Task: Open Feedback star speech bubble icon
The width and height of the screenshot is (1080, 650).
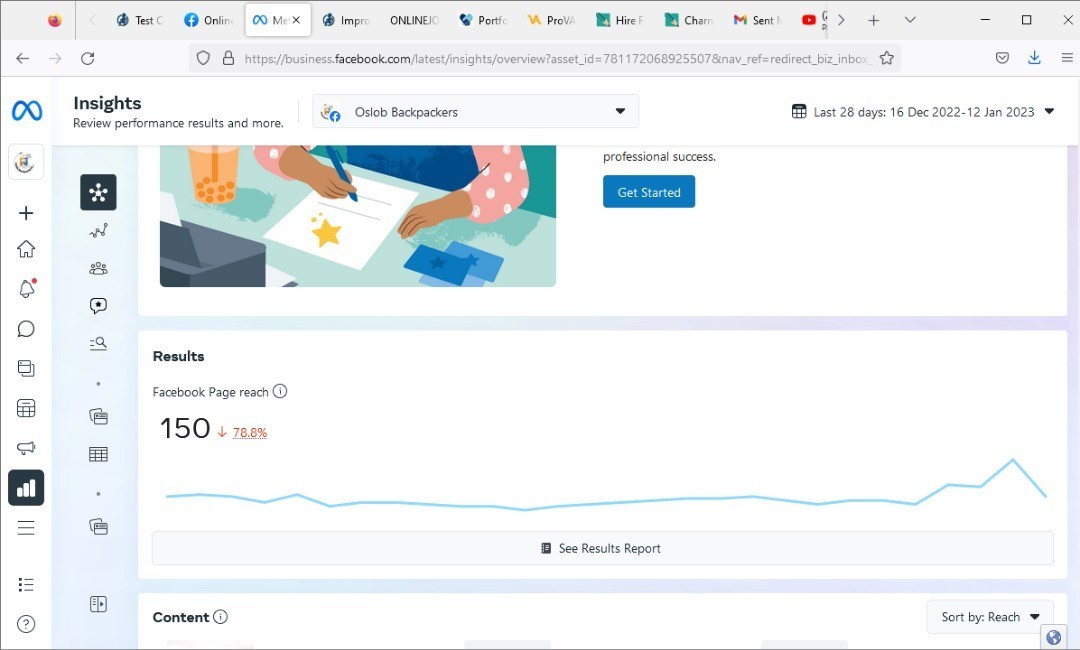Action: (x=98, y=306)
